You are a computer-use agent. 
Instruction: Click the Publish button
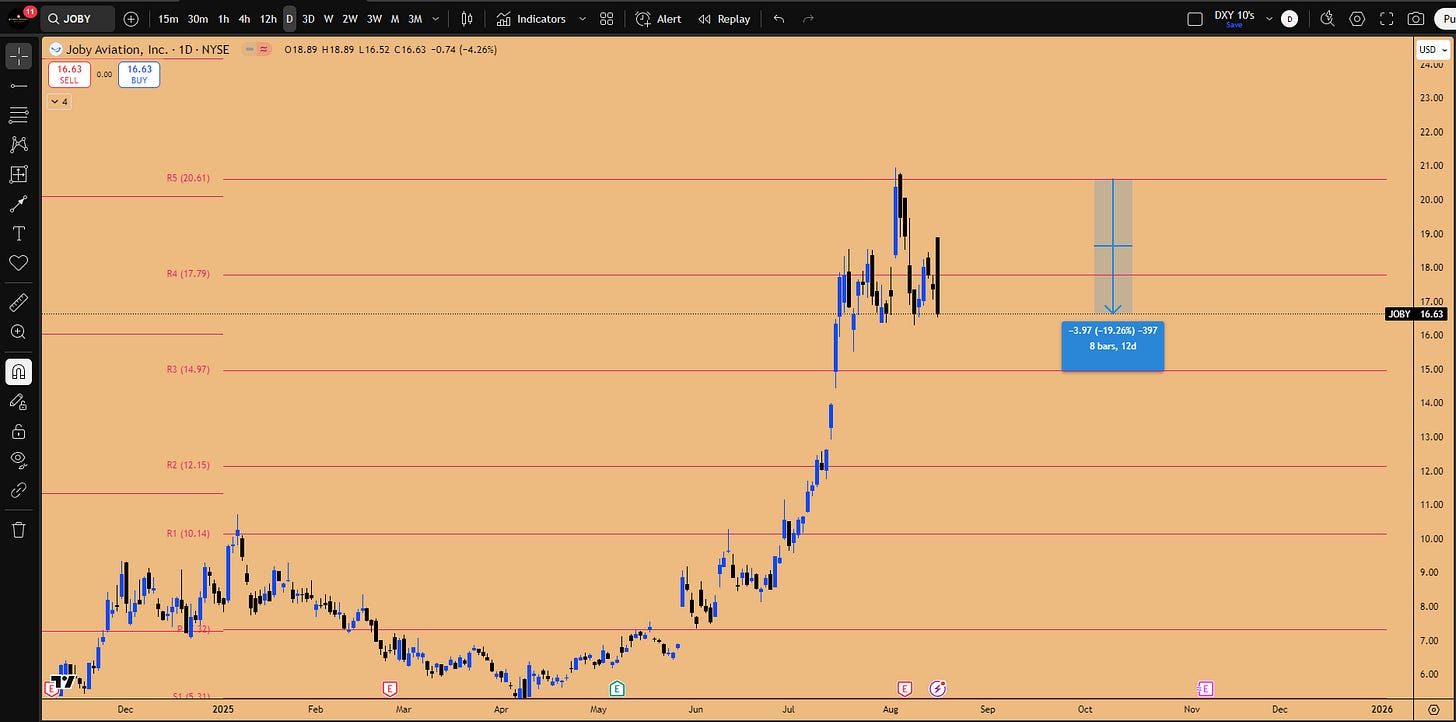click(1444, 19)
